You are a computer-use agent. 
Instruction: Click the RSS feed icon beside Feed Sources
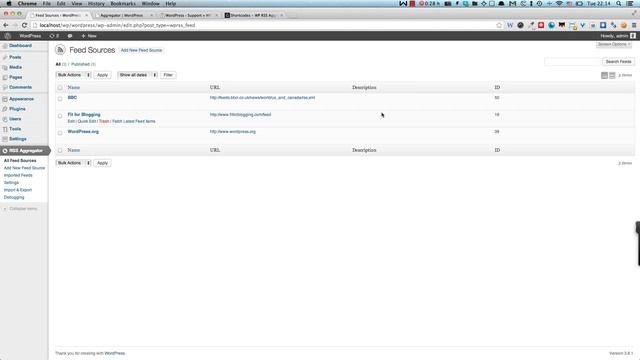coord(60,50)
